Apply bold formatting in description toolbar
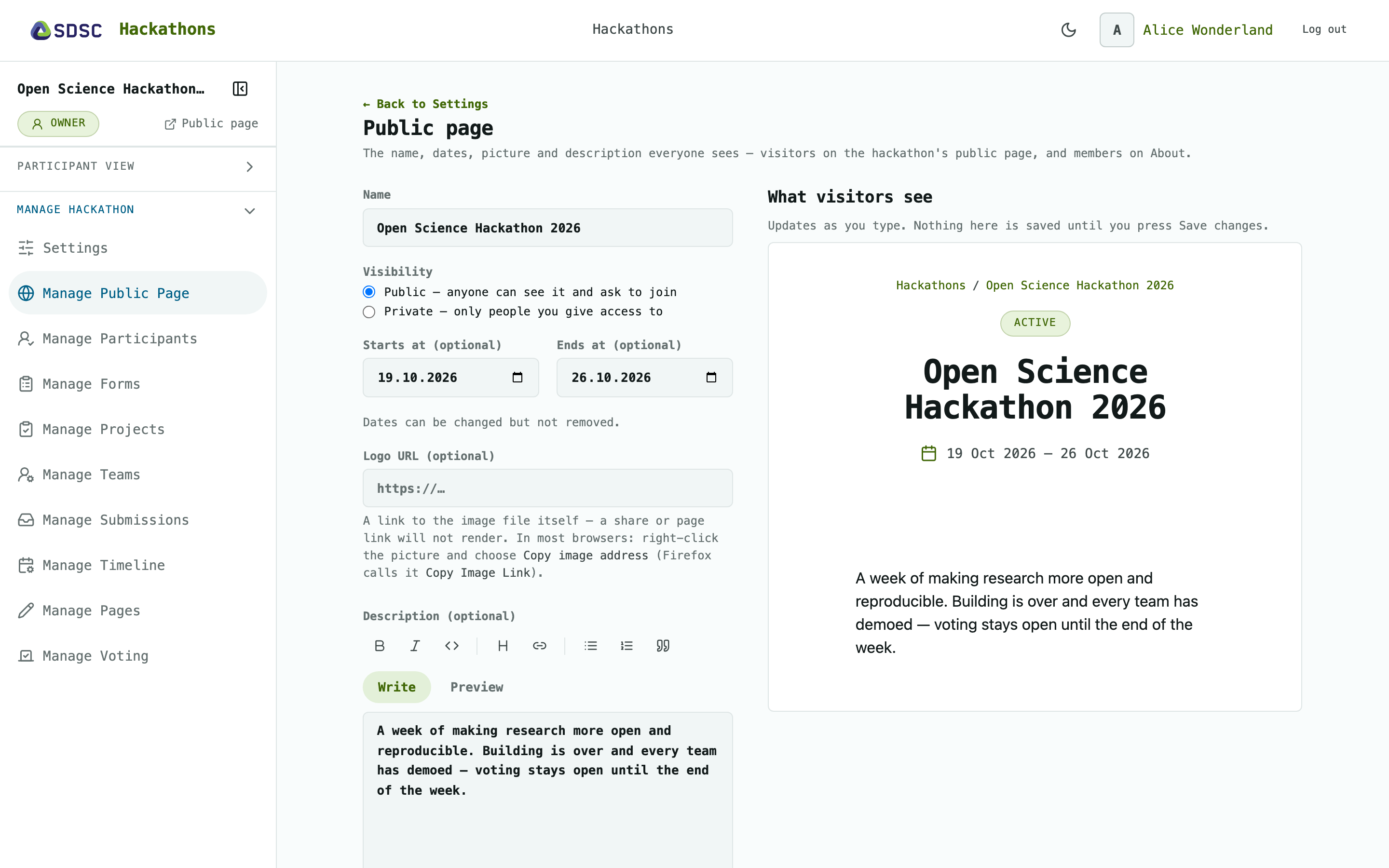Image resolution: width=1389 pixels, height=868 pixels. click(x=380, y=646)
